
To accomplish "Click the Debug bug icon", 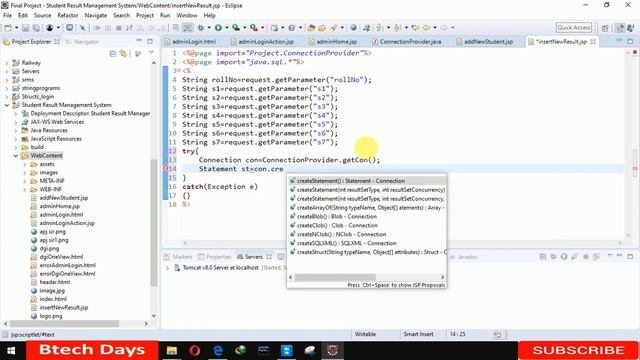I will click(x=200, y=28).
